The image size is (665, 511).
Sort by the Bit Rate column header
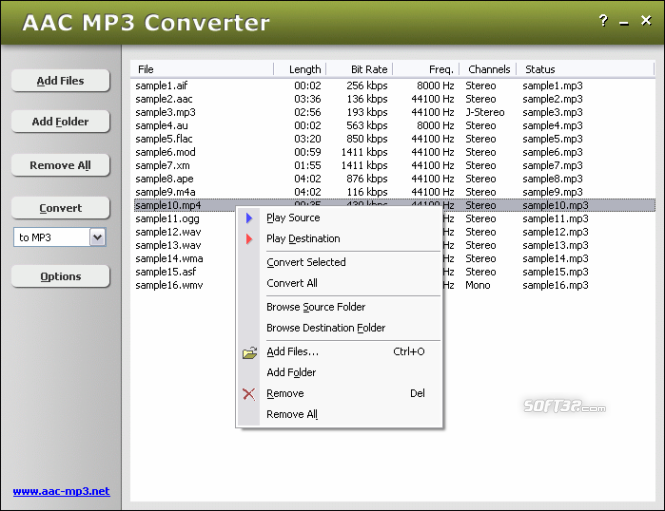click(x=359, y=69)
